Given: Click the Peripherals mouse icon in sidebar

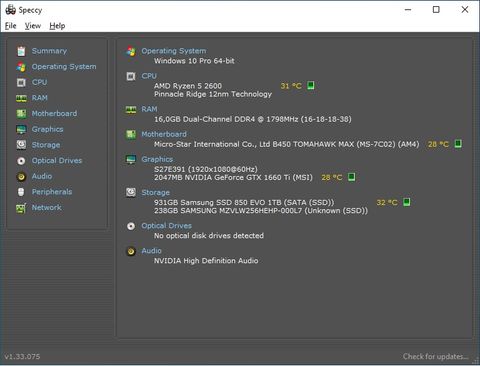Looking at the screenshot, I should coord(21,192).
